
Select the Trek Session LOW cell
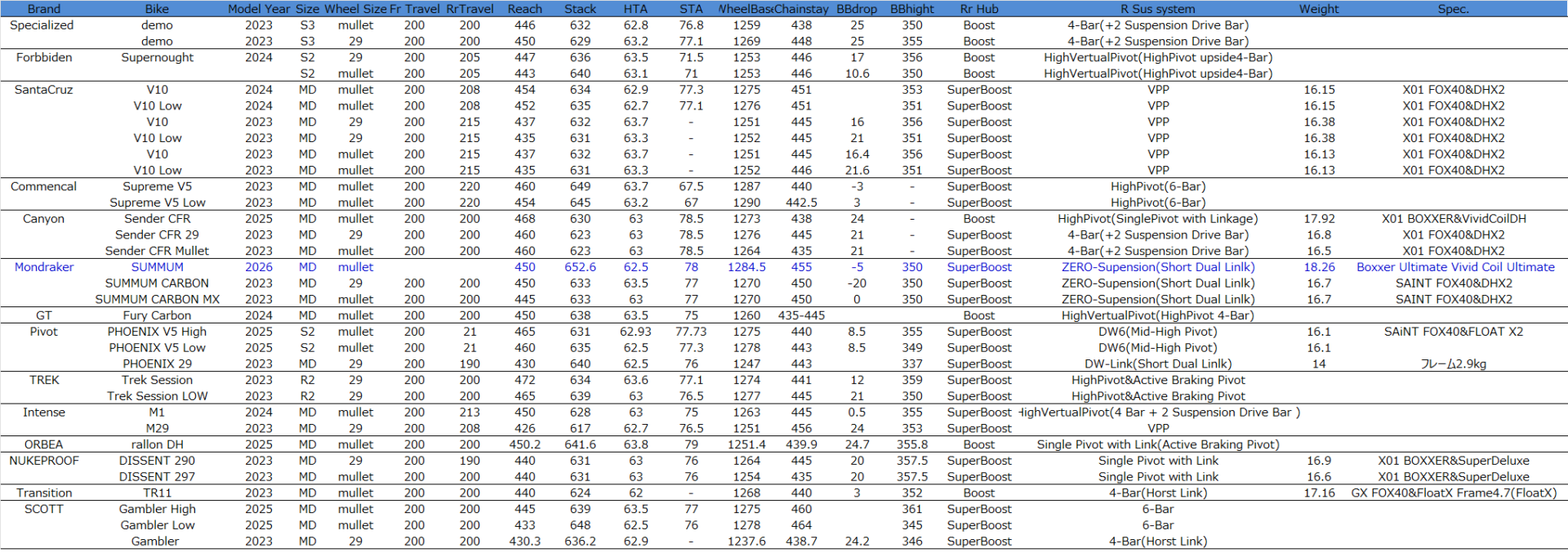157,396
